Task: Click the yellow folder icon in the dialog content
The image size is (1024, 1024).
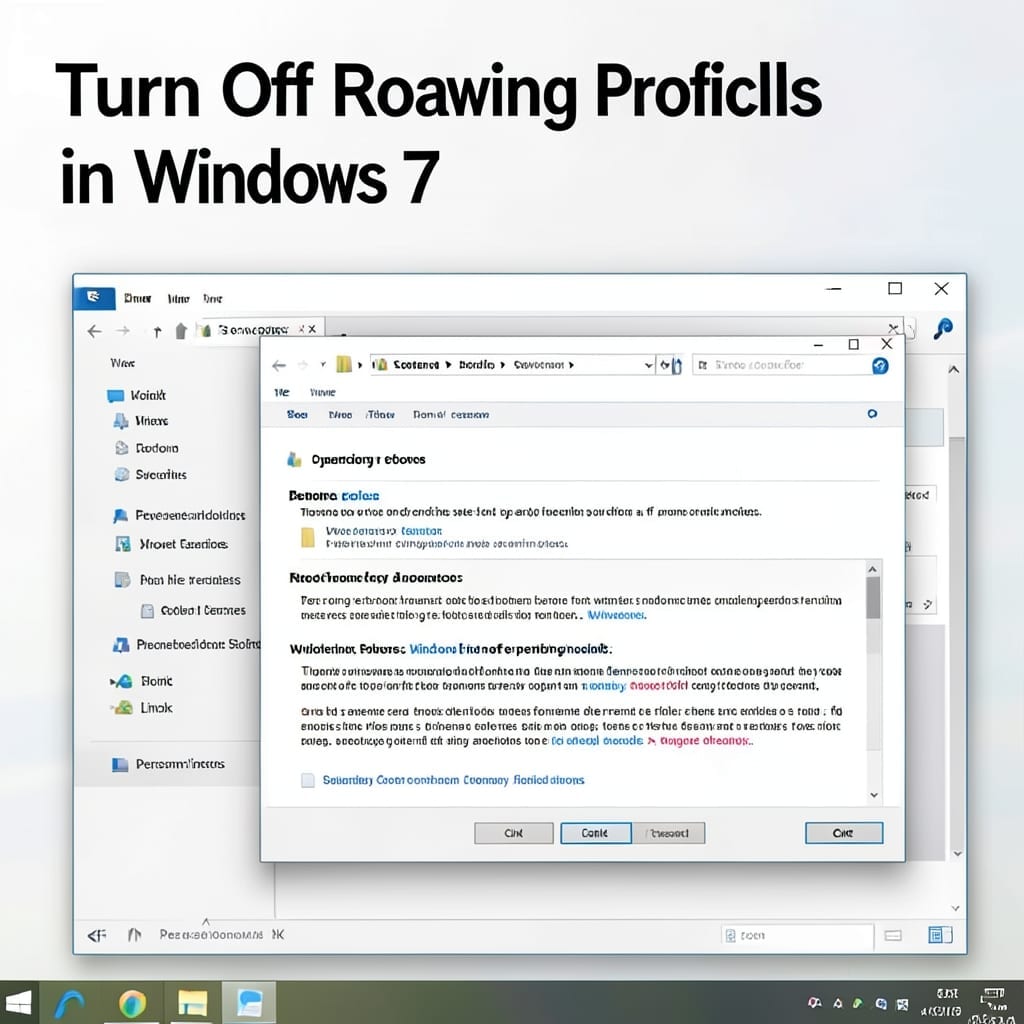Action: click(x=308, y=537)
